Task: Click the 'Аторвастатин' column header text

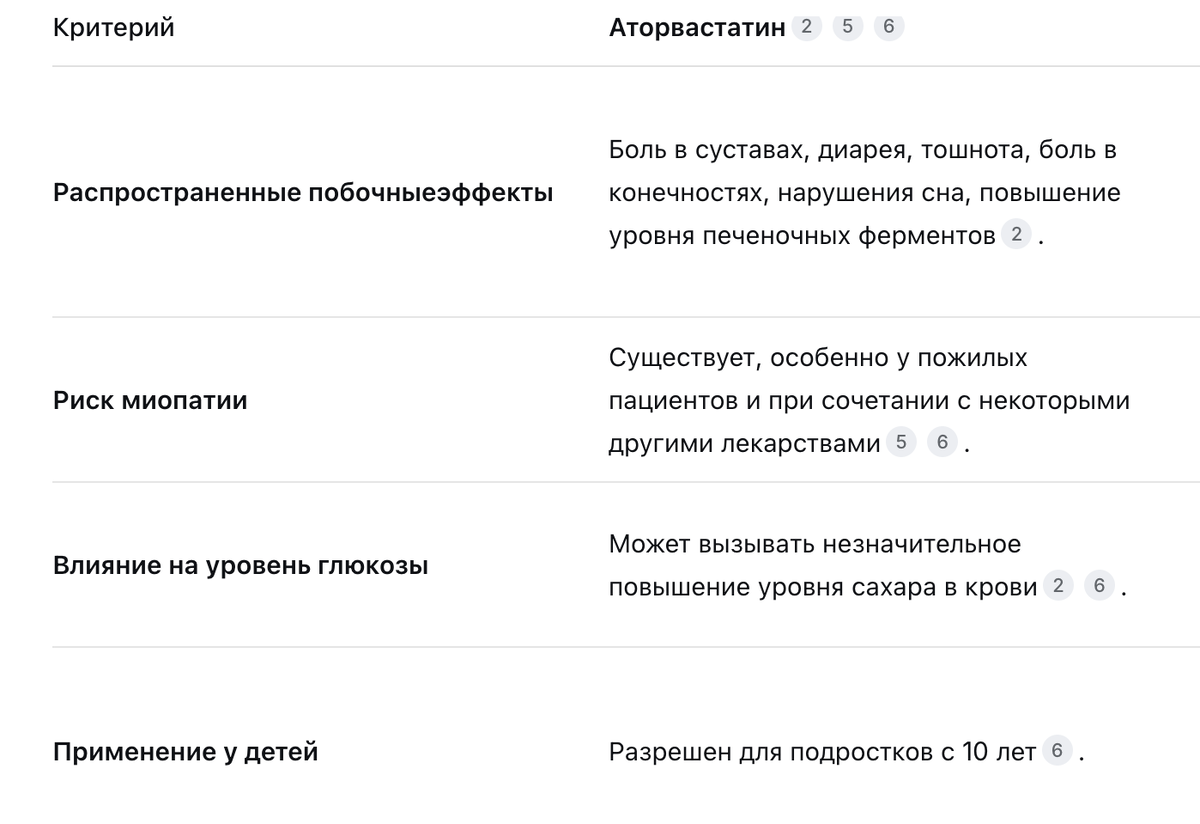Action: tap(697, 28)
